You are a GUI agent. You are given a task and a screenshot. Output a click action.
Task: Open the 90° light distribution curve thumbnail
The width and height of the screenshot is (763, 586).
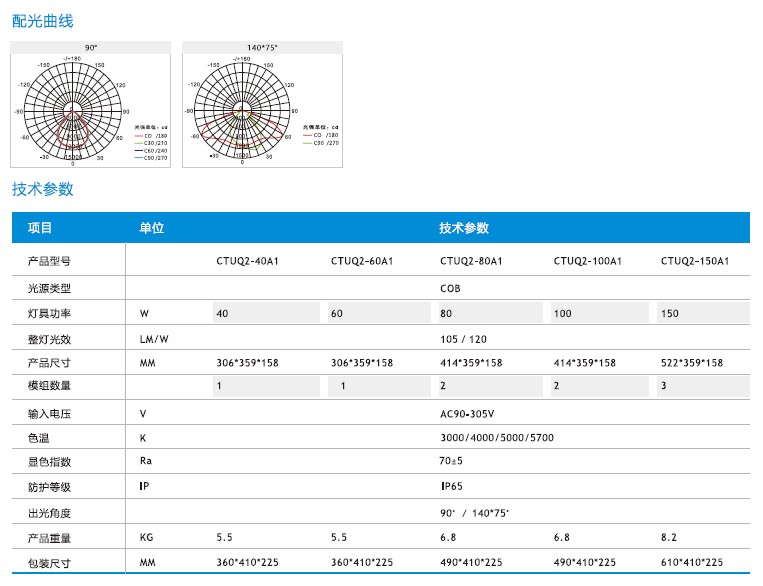tap(91, 105)
